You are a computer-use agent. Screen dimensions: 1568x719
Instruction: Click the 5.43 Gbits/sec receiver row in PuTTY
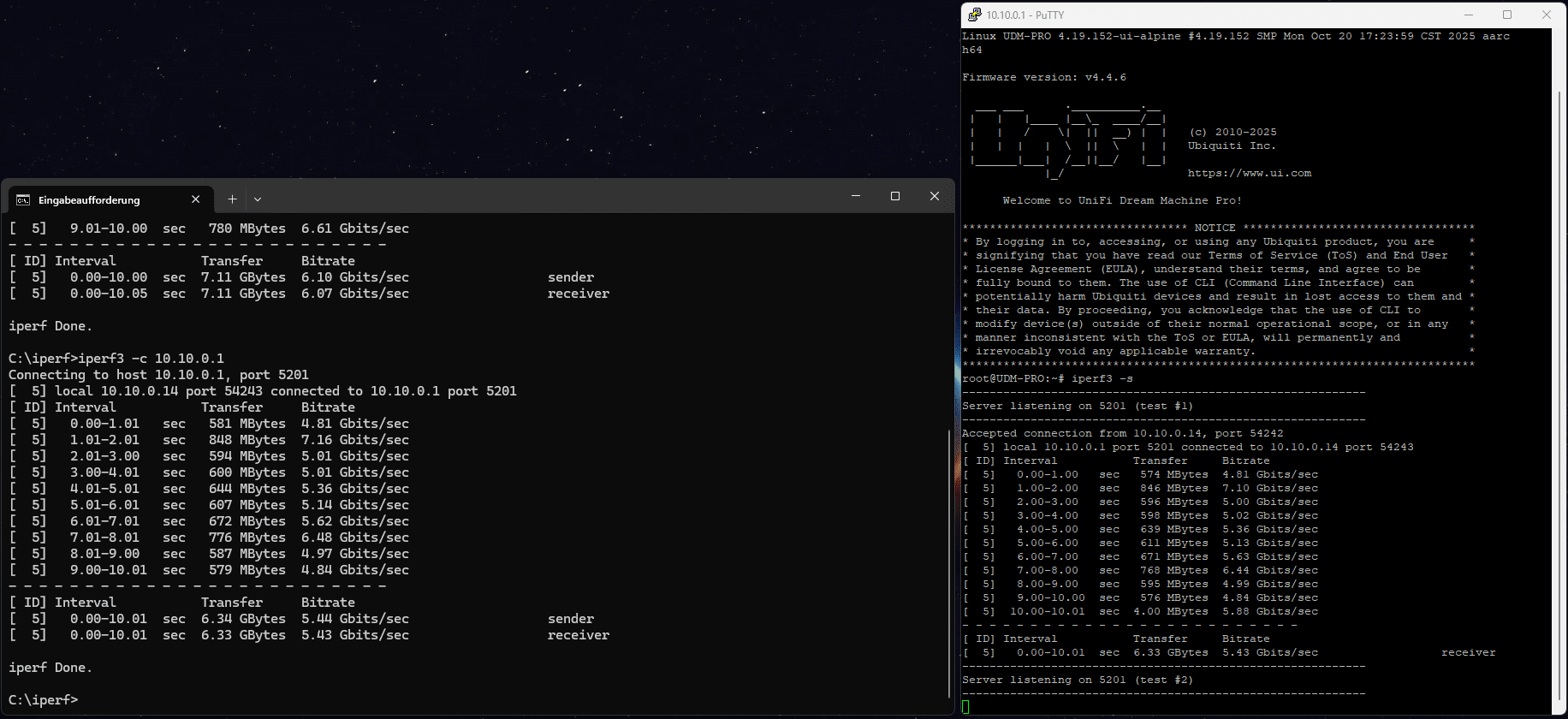(x=1229, y=652)
